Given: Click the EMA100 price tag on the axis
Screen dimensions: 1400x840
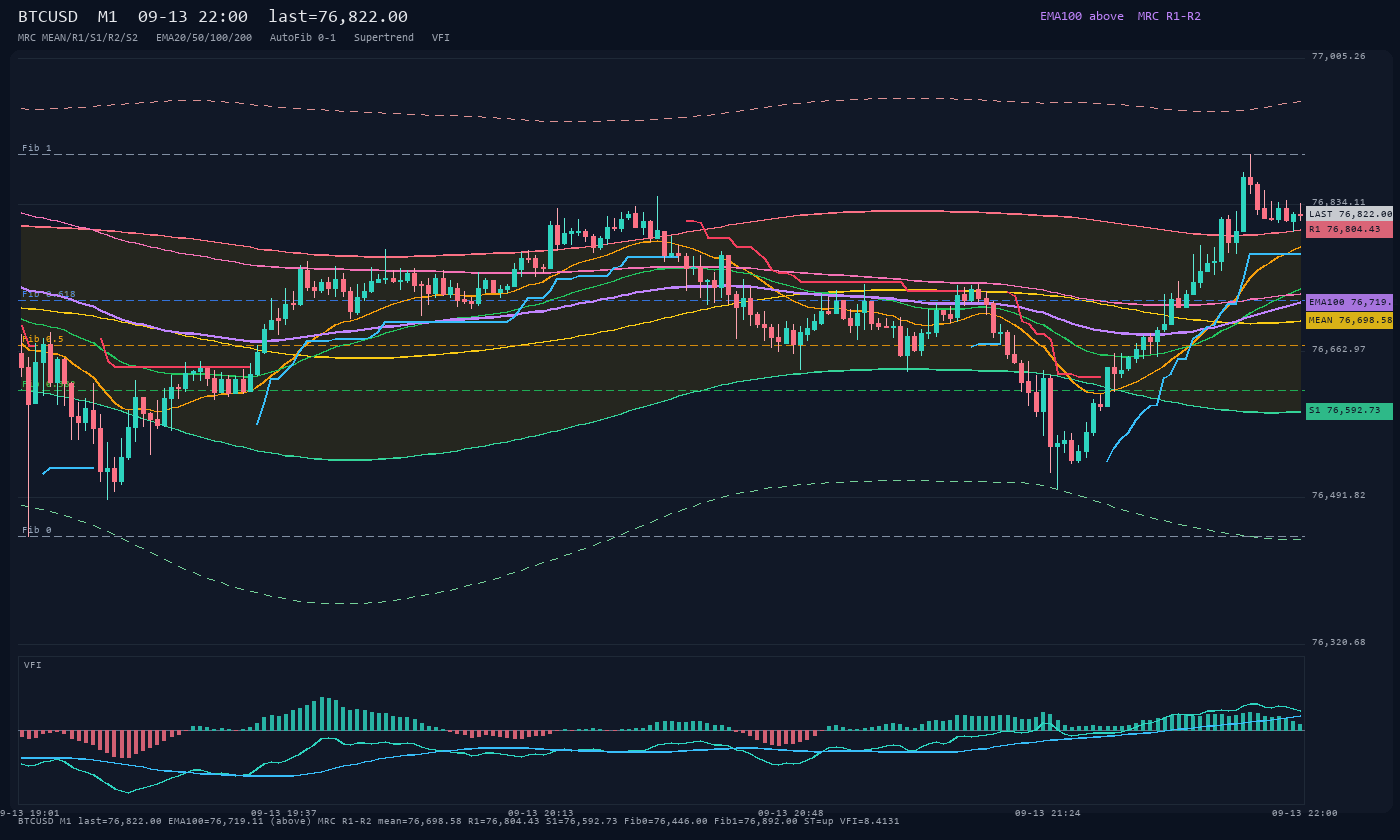Looking at the screenshot, I should click(1349, 302).
